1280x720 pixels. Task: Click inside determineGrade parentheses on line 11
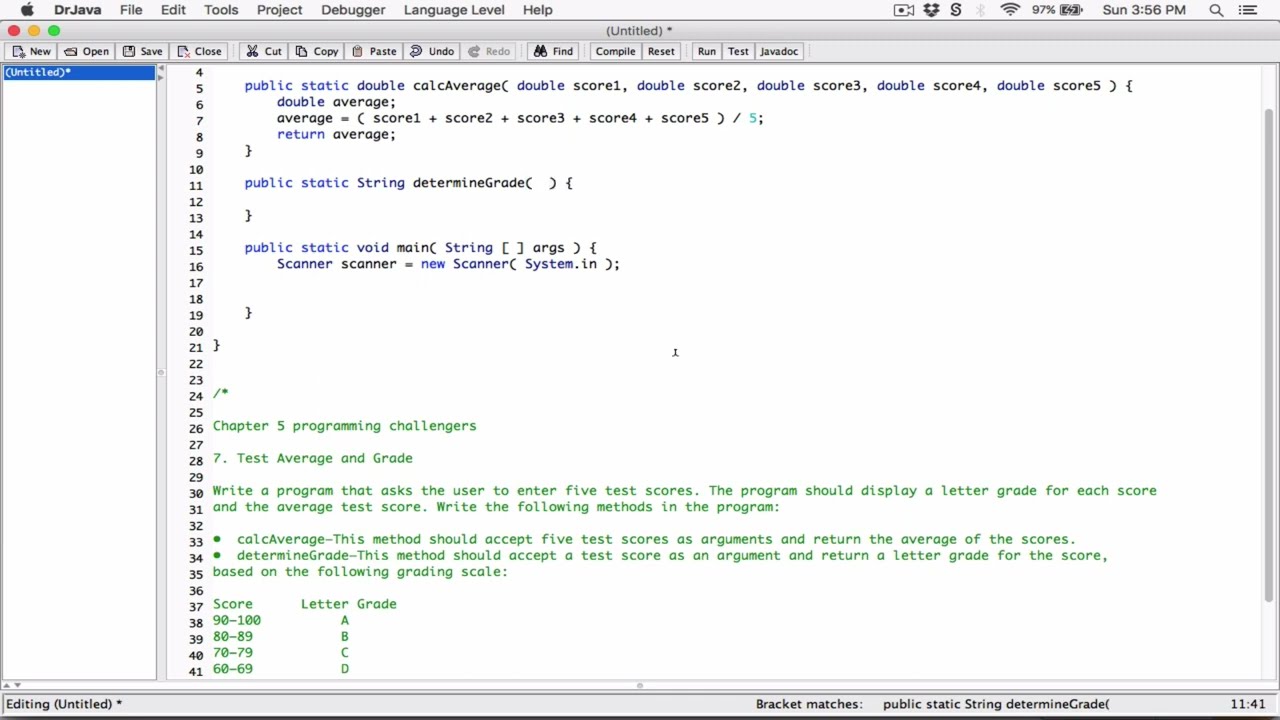541,183
